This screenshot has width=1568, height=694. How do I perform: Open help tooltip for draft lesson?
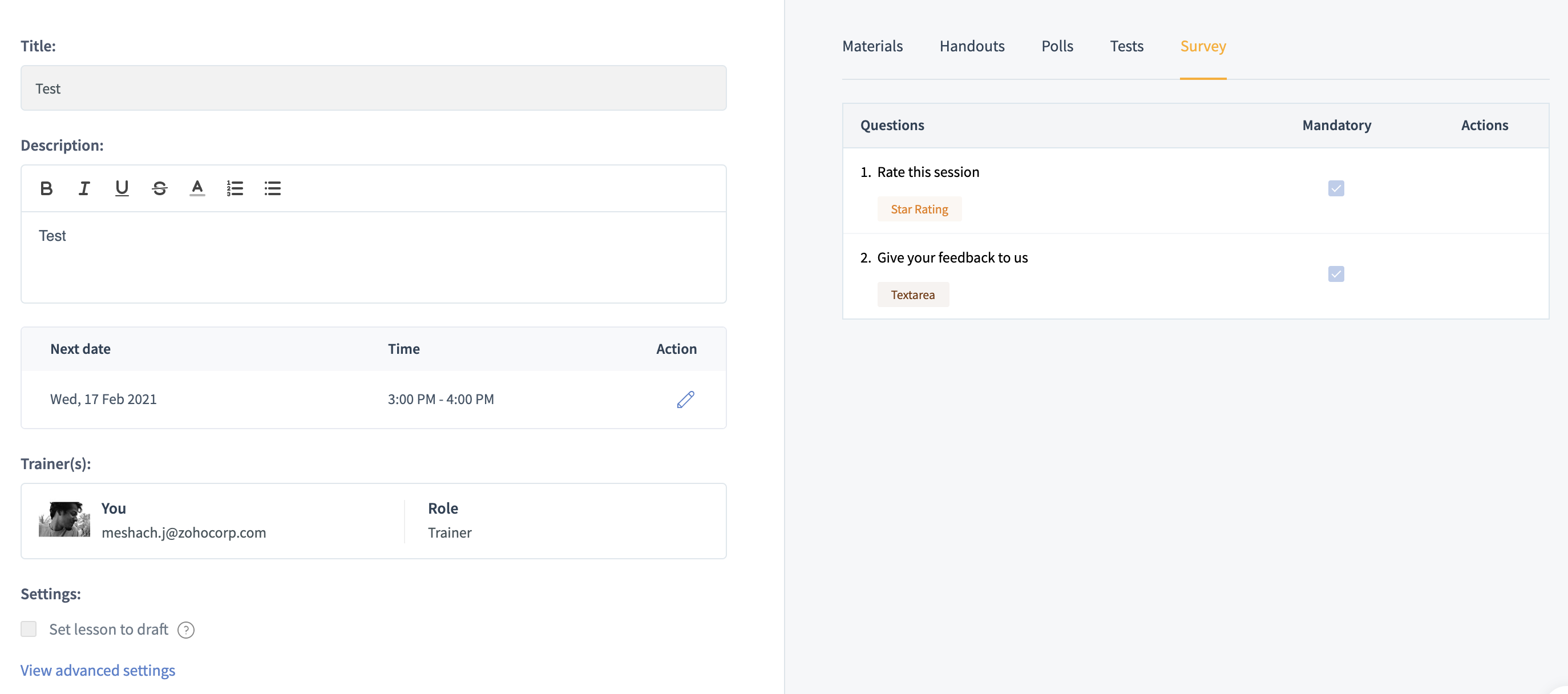(185, 630)
